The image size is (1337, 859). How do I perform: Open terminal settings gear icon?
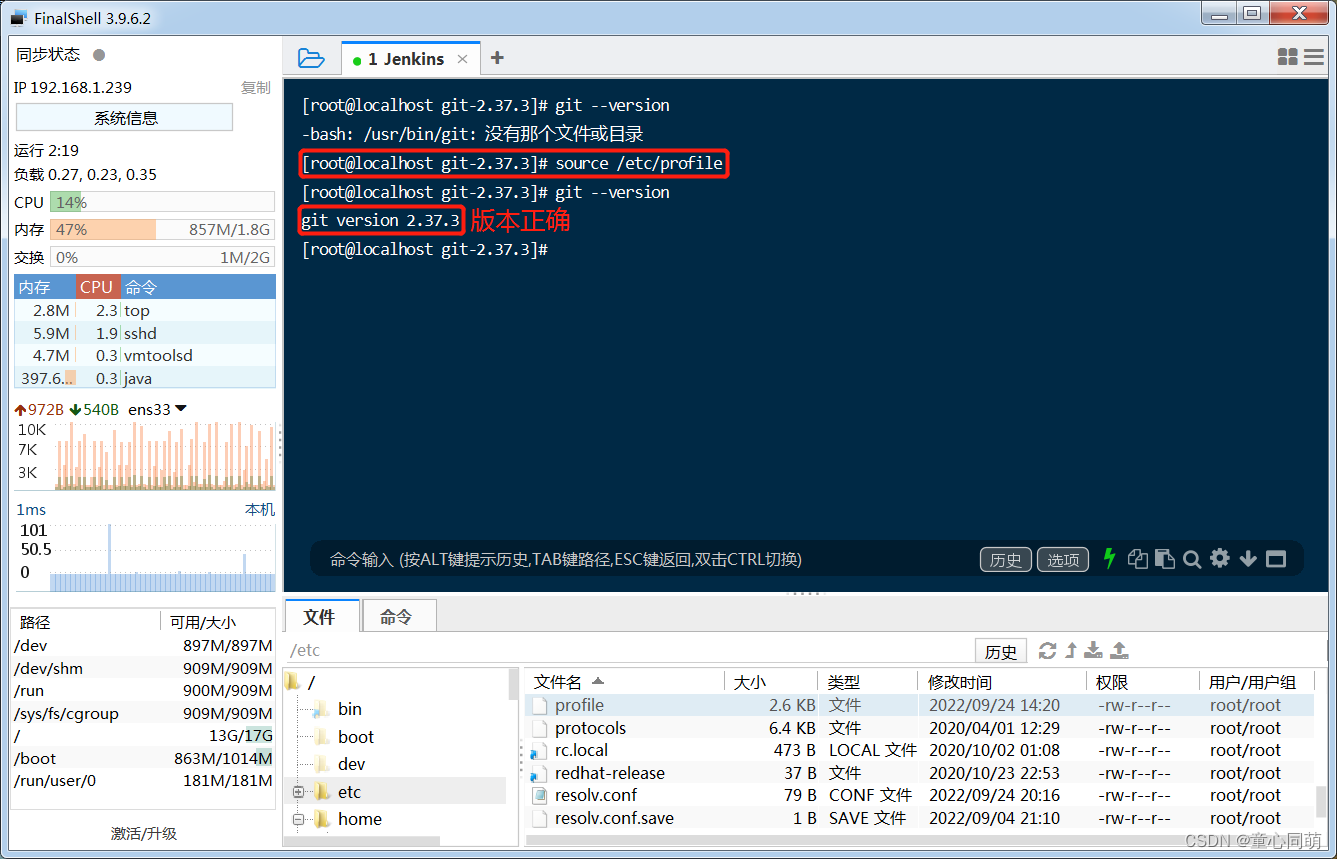[1220, 559]
